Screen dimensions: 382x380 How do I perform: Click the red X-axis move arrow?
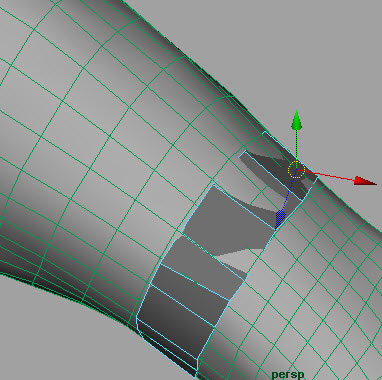[x=365, y=181]
